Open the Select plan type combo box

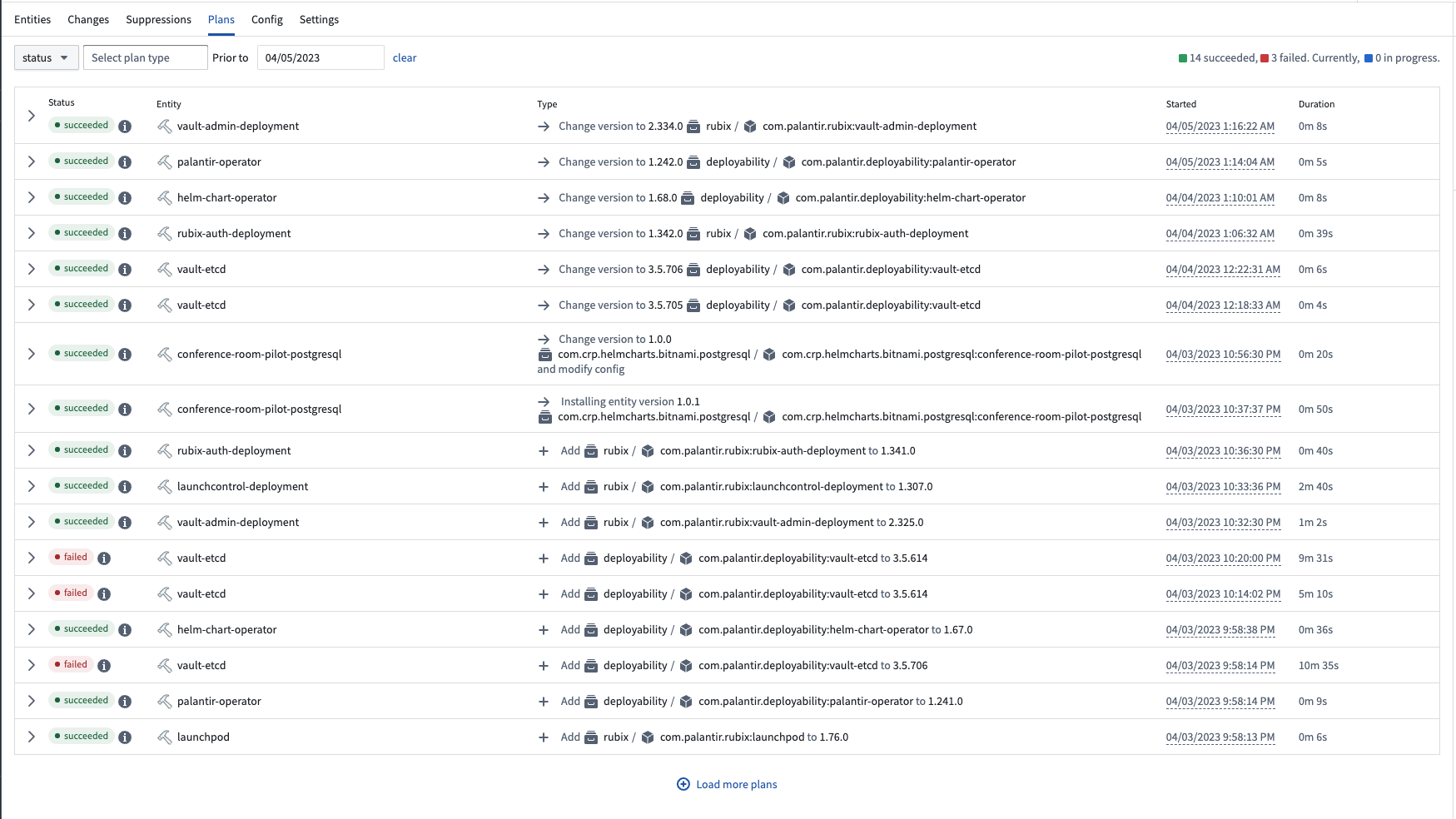pos(145,57)
